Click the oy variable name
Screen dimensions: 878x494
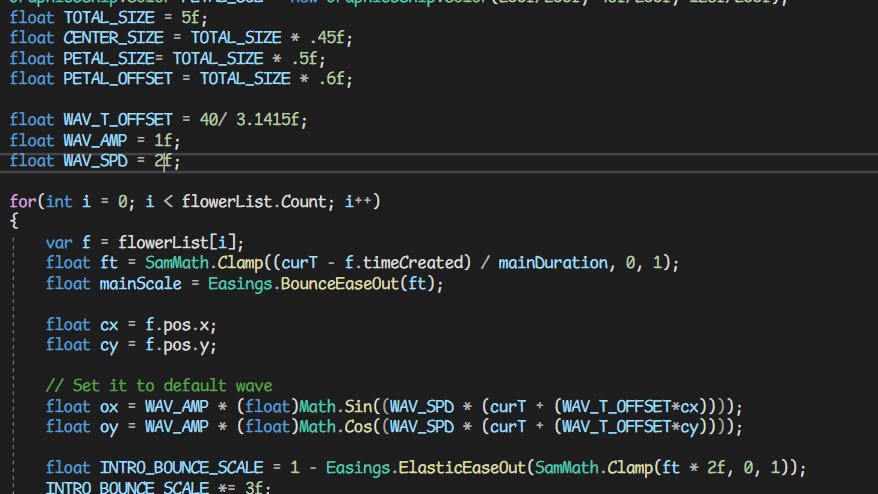(x=109, y=427)
